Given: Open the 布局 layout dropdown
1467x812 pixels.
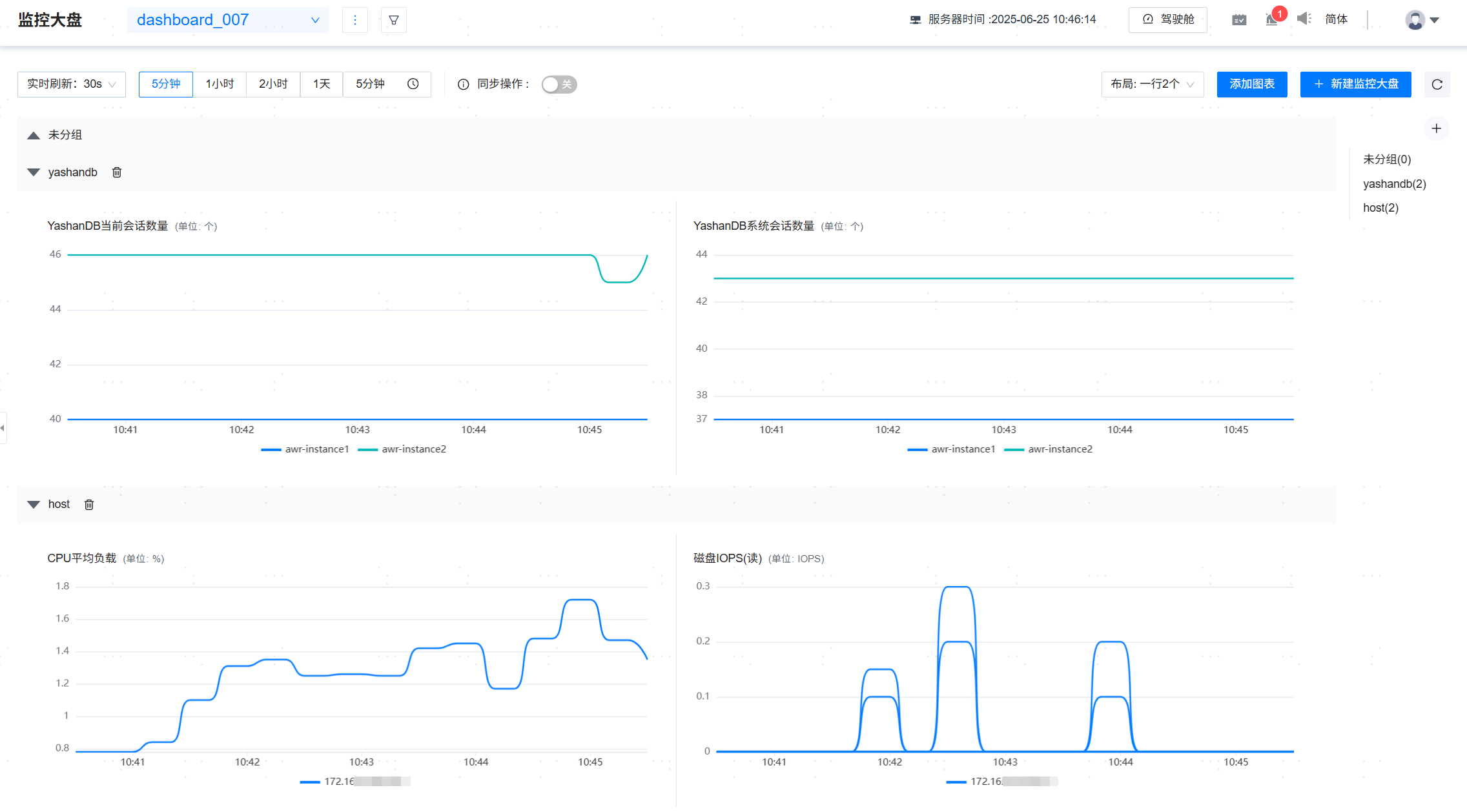Looking at the screenshot, I should tap(1152, 84).
